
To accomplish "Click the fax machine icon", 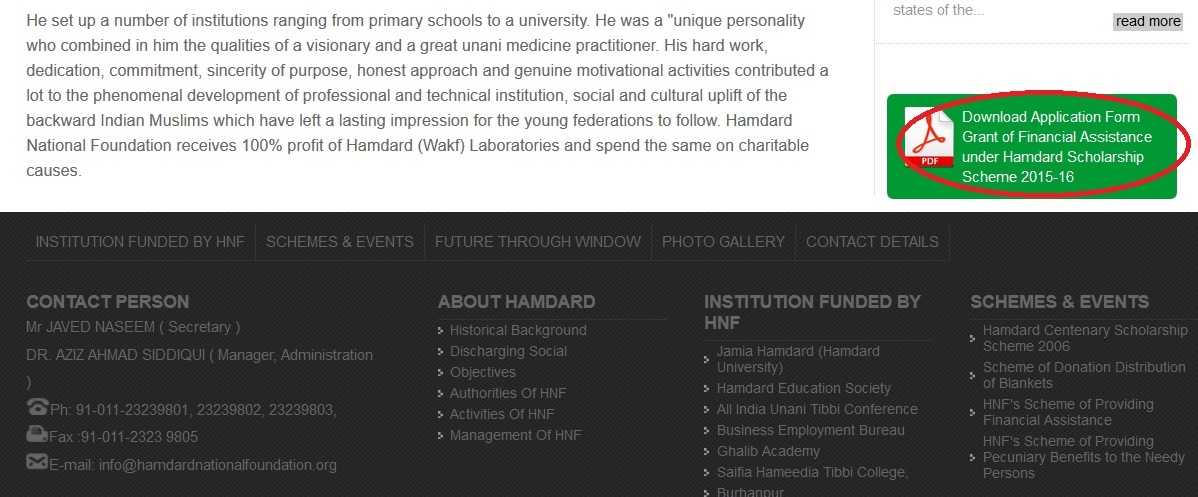I will [x=37, y=434].
